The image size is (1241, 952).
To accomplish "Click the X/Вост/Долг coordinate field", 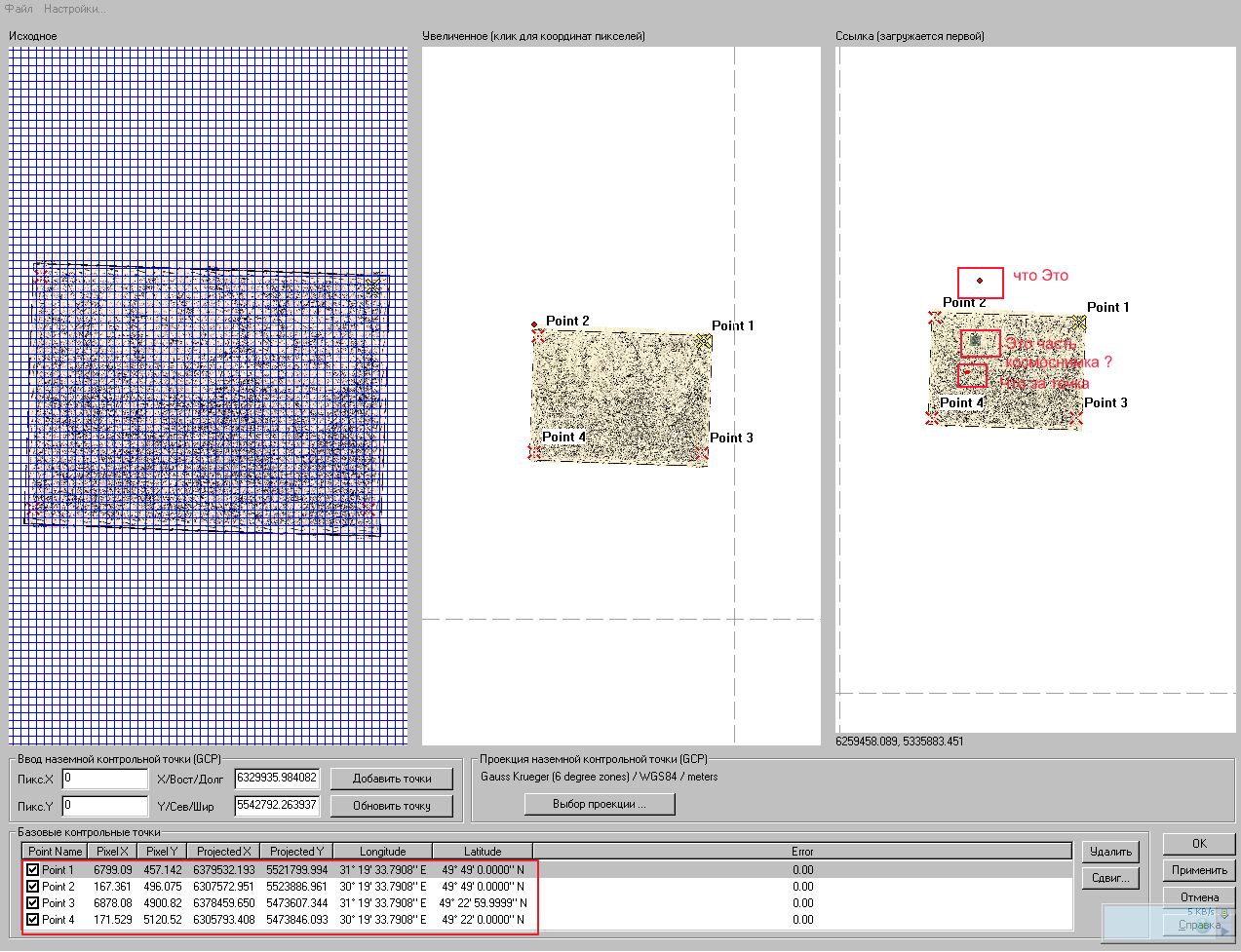I will pyautogui.click(x=277, y=778).
